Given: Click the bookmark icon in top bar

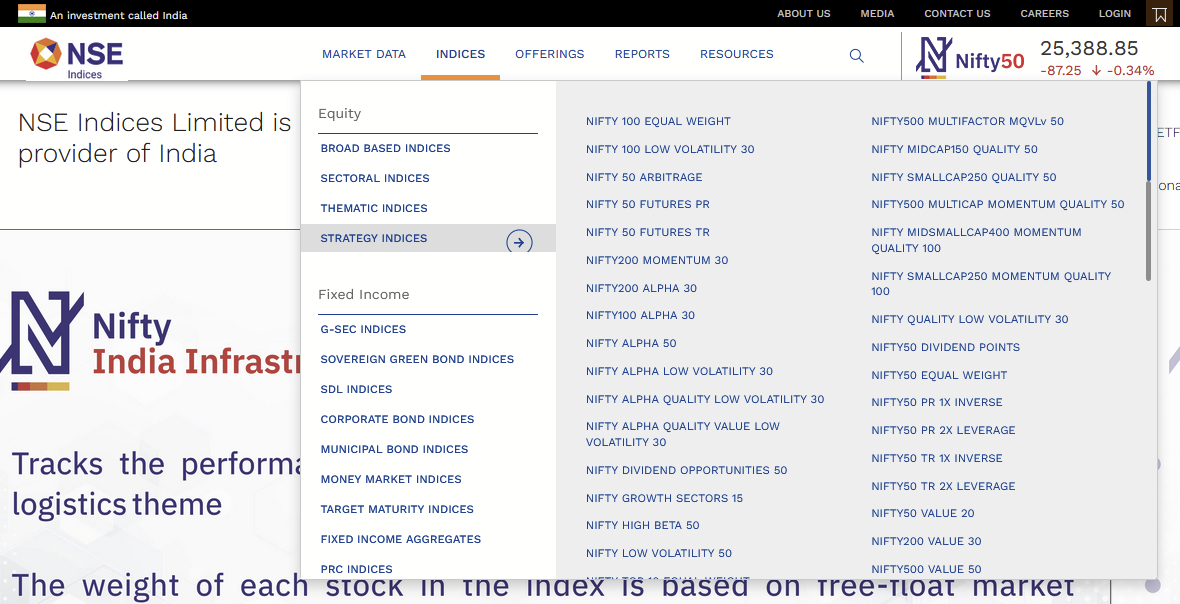Looking at the screenshot, I should pyautogui.click(x=1159, y=14).
